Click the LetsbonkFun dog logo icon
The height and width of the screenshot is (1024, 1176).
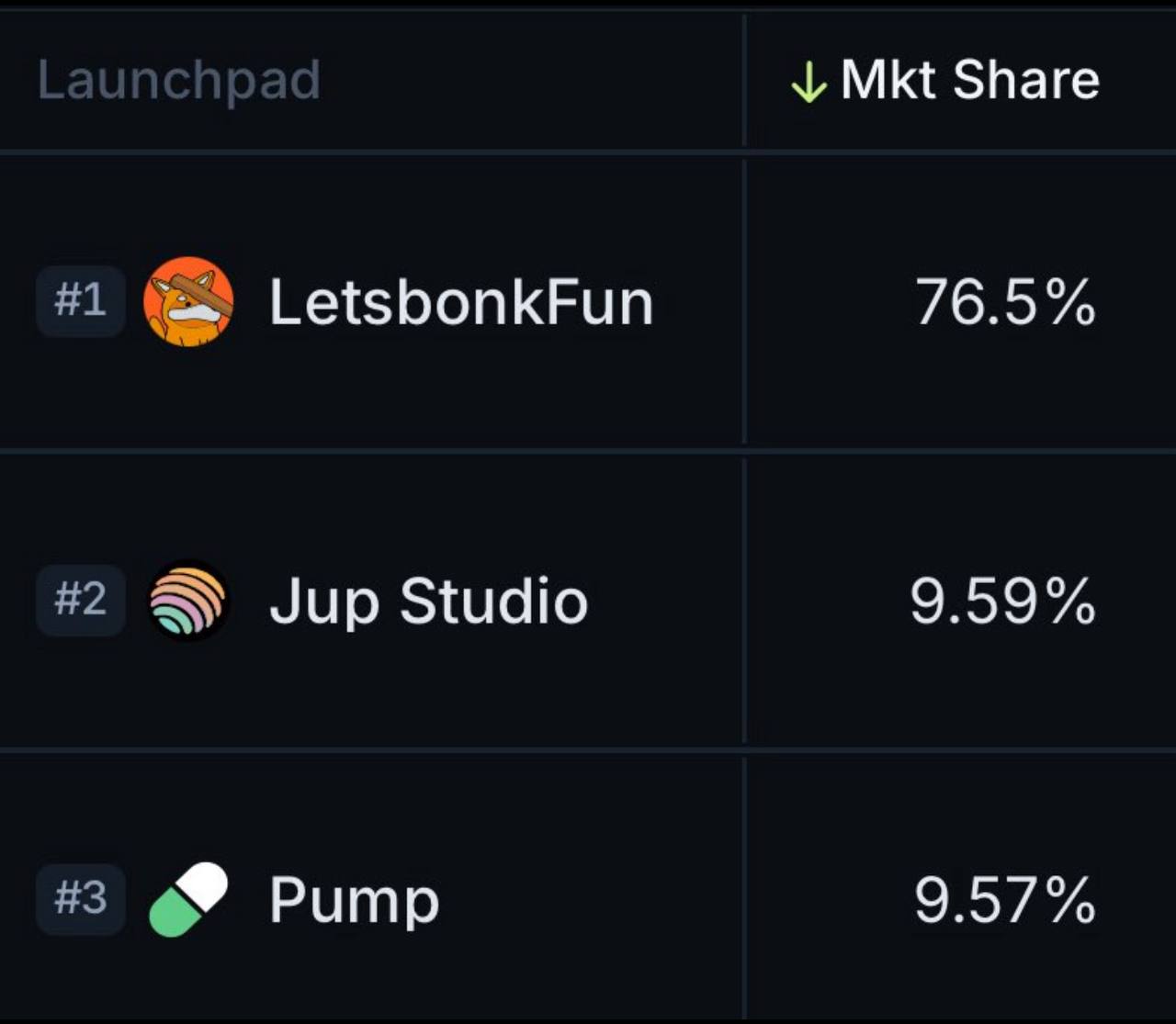point(188,301)
